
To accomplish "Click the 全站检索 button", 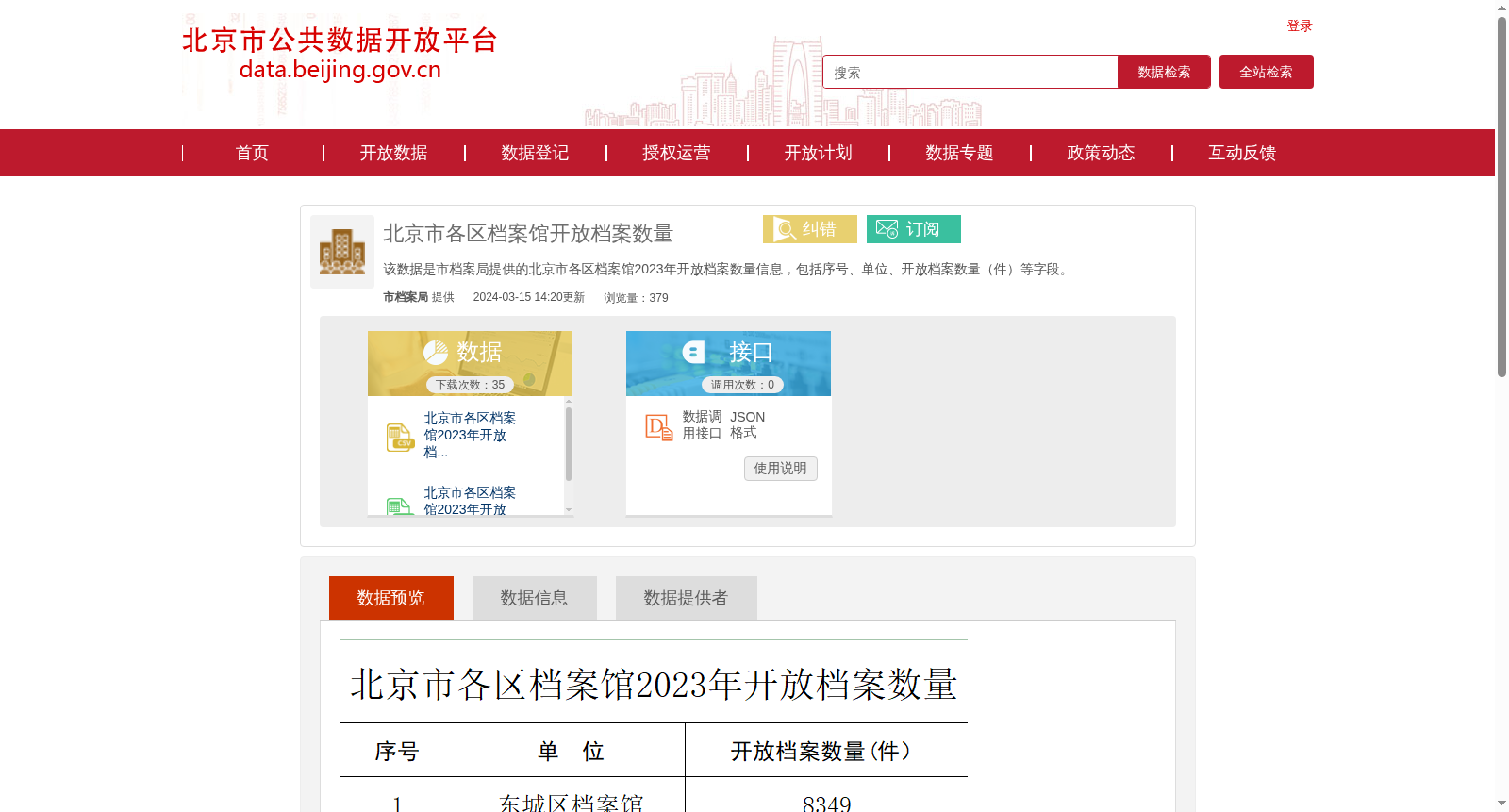I will (x=1267, y=72).
